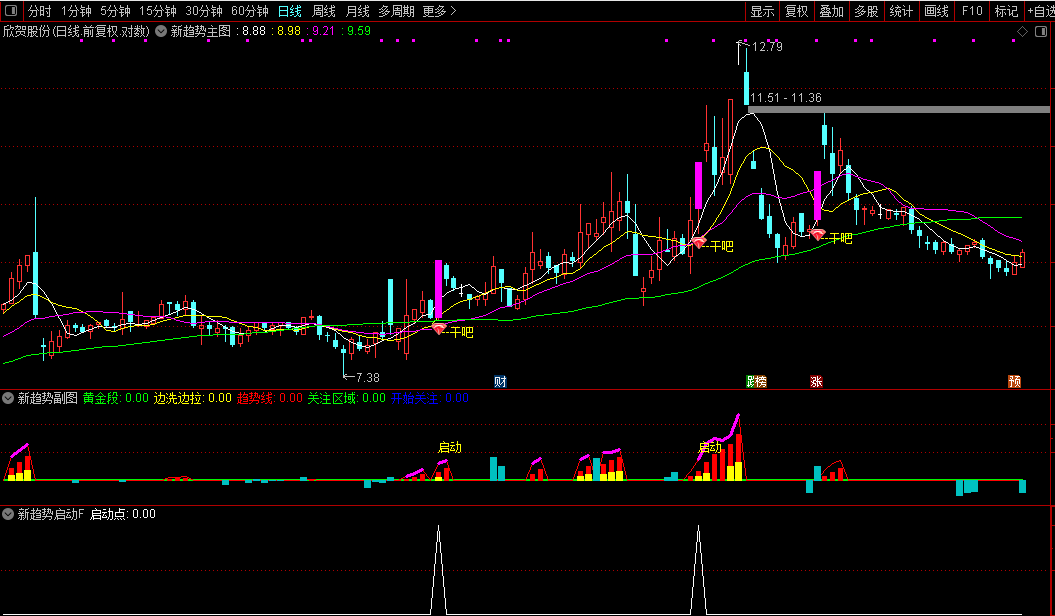Click the 欣贺股份 chart title

pos(76,31)
